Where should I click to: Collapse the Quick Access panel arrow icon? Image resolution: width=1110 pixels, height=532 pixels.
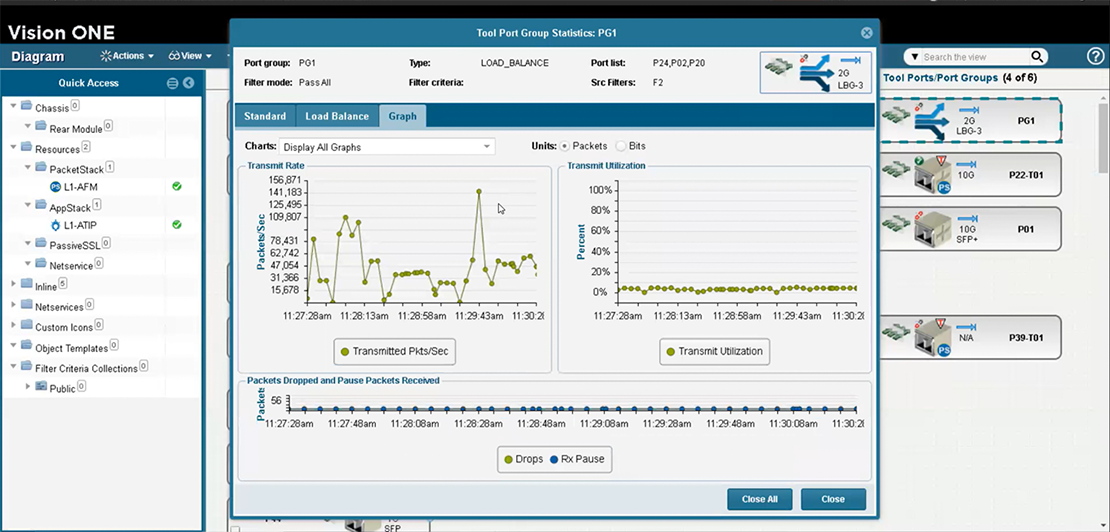point(188,83)
